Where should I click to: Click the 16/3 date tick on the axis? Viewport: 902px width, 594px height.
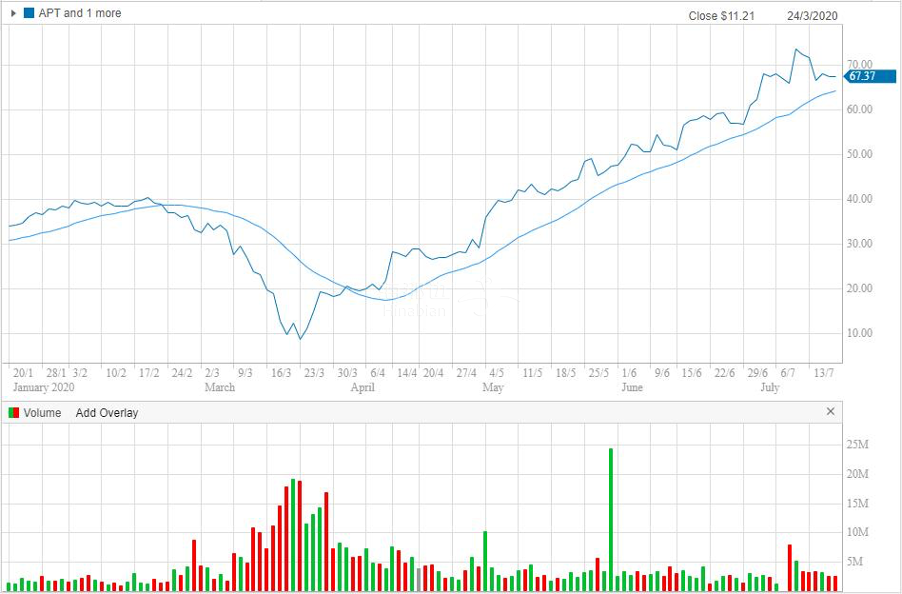point(281,373)
